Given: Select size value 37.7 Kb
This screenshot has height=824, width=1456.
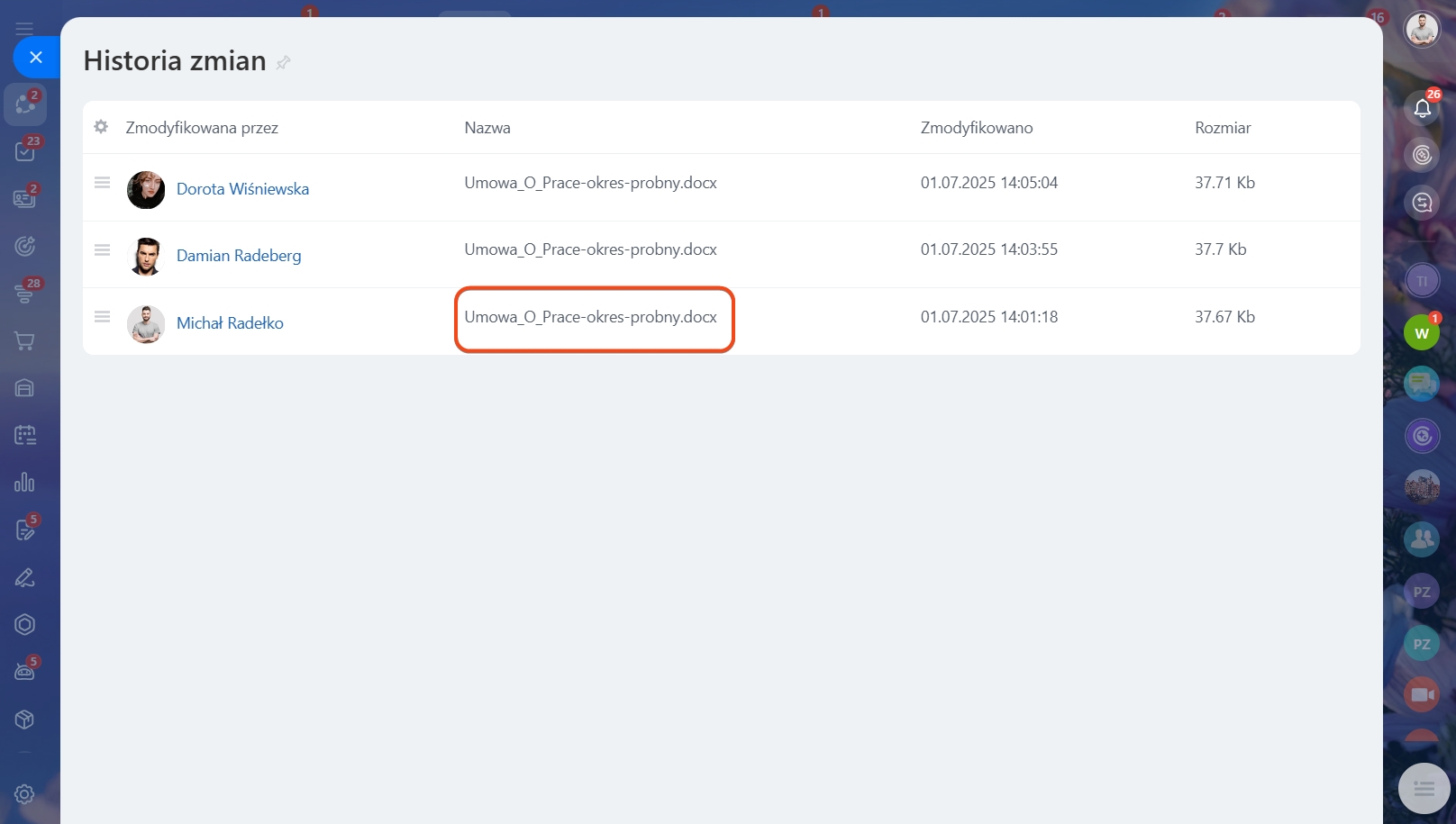Looking at the screenshot, I should pyautogui.click(x=1221, y=249).
